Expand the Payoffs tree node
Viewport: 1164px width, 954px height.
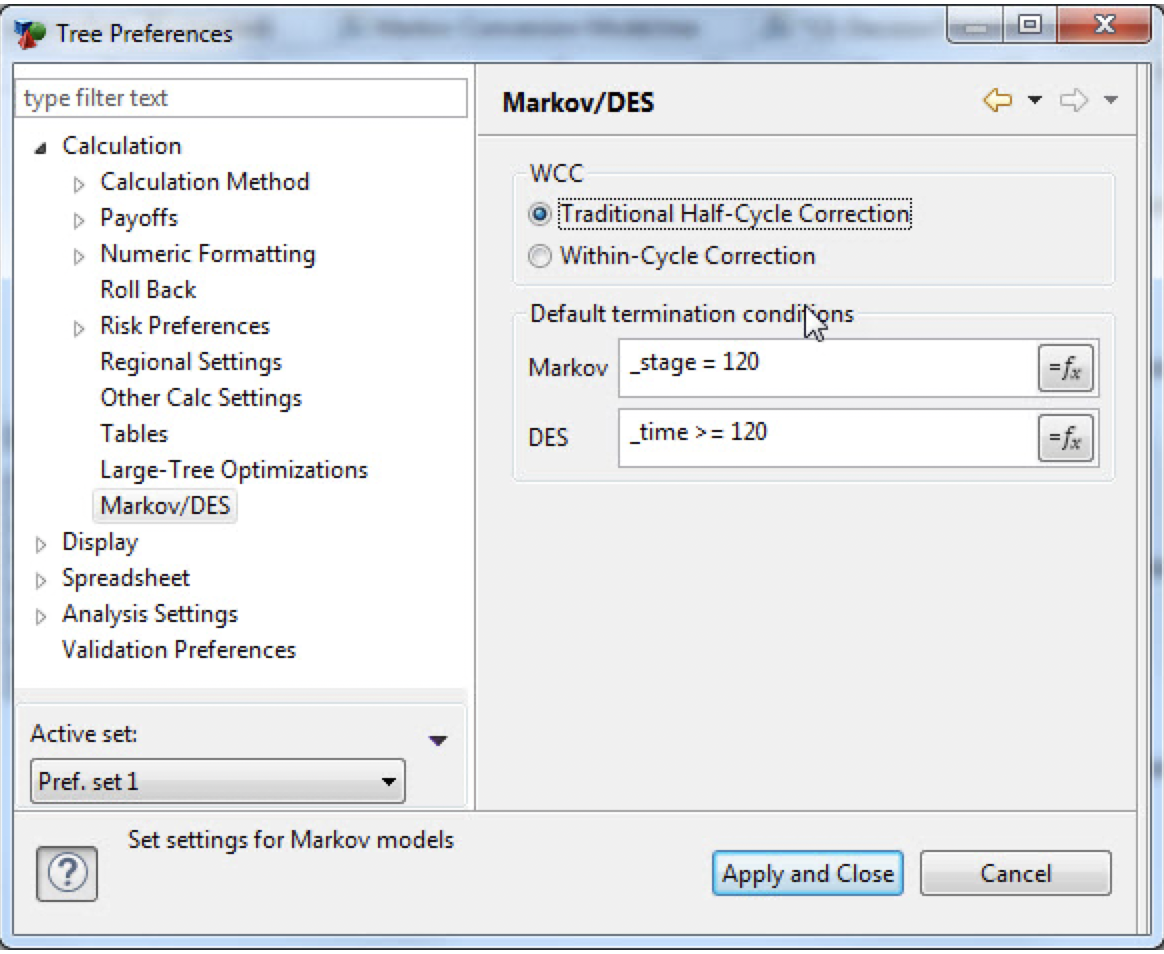[80, 219]
